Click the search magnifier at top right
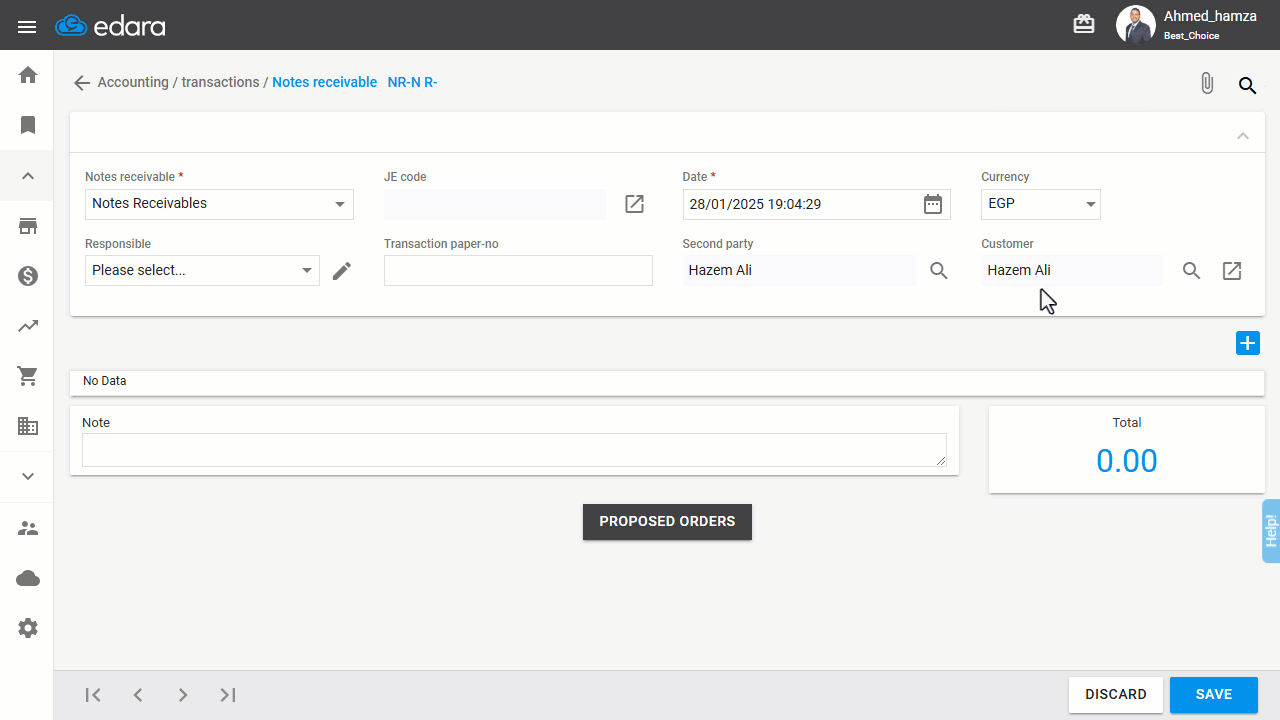This screenshot has height=720, width=1280. point(1247,85)
